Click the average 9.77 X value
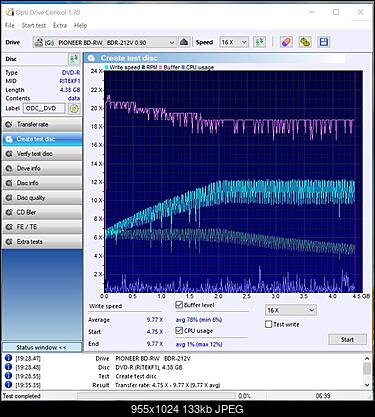 pyautogui.click(x=155, y=320)
